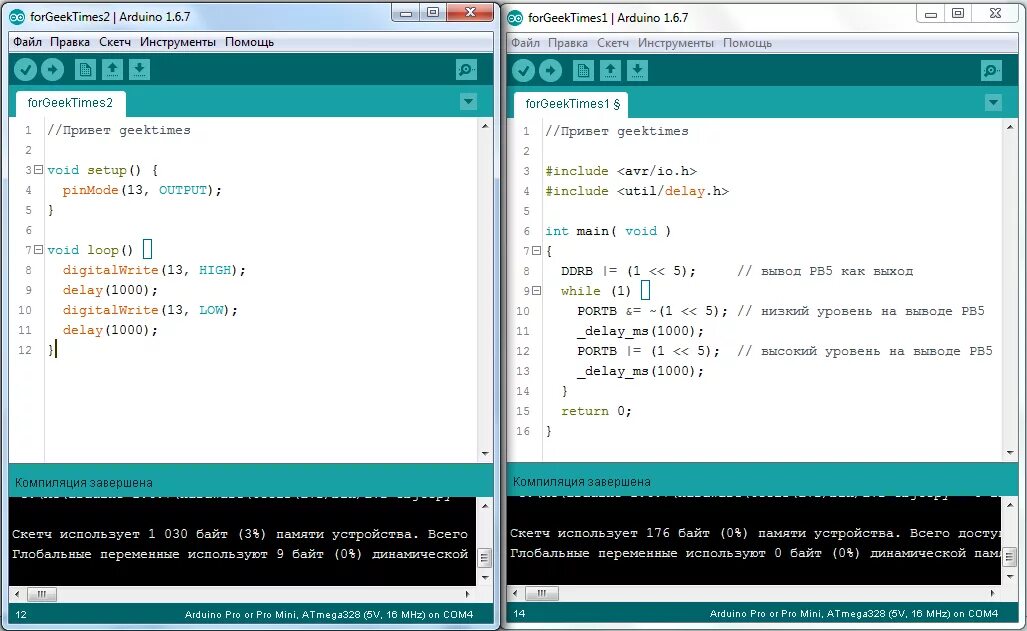Image resolution: width=1027 pixels, height=631 pixels.
Task: Click editor scroll down arrow in forGeekTimes1
Action: tap(1010, 453)
